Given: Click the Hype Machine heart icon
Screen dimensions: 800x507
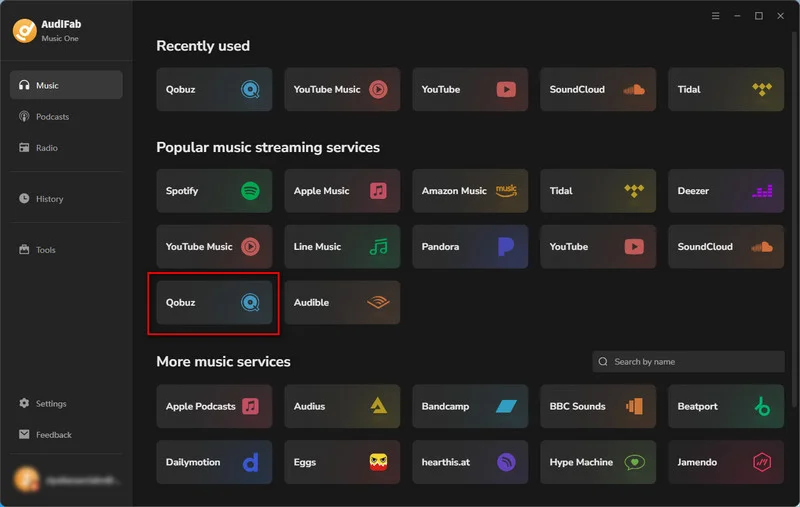Looking at the screenshot, I should pyautogui.click(x=634, y=462).
